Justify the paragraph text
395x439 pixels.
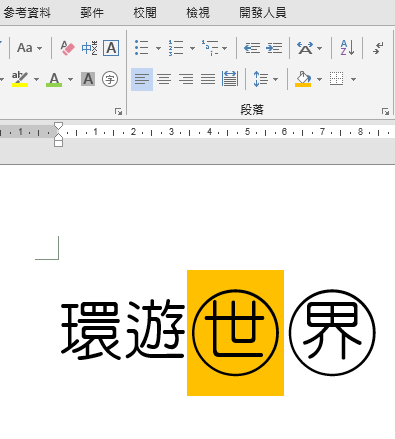(x=208, y=79)
